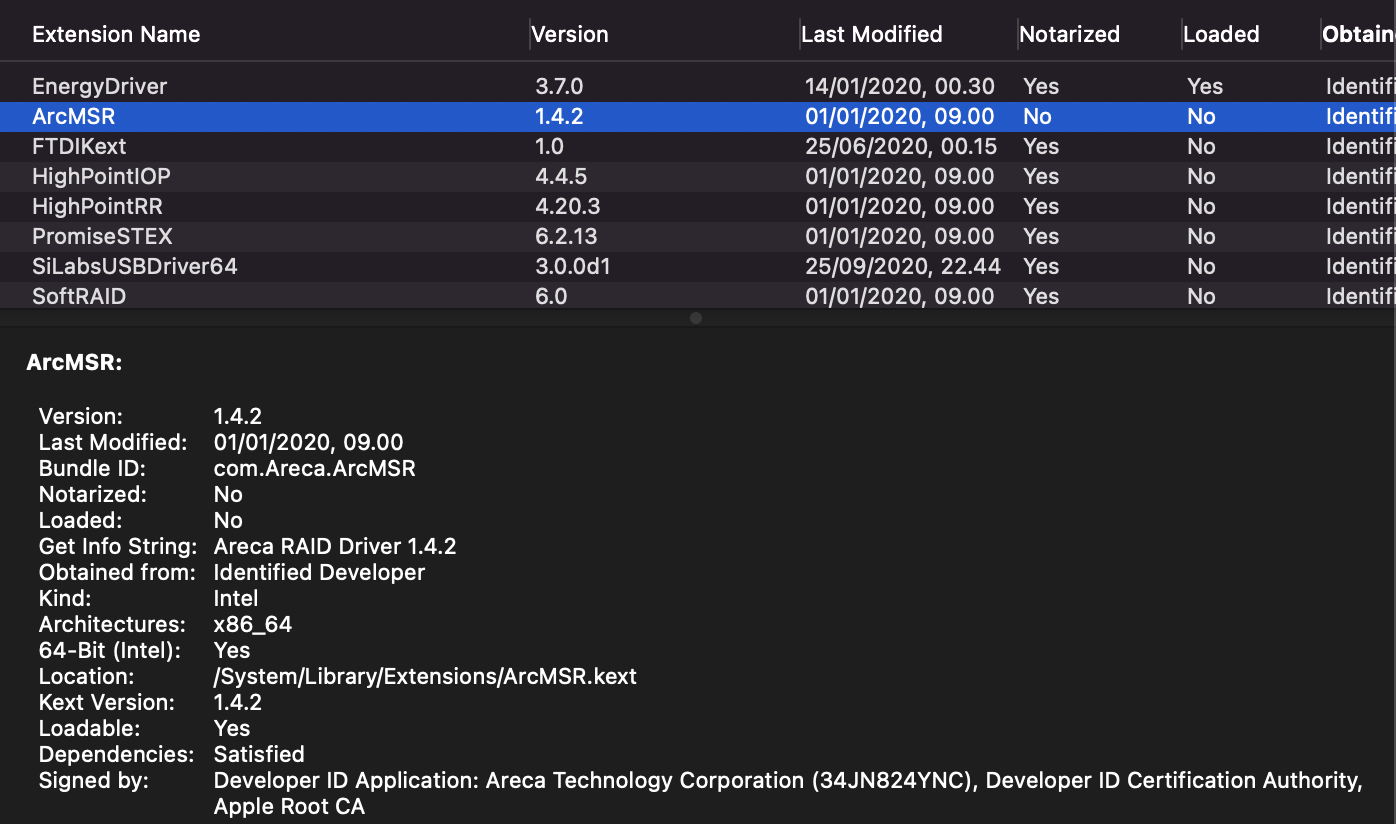
Task: Select the HighPointIOP extension row
Action: tap(101, 177)
